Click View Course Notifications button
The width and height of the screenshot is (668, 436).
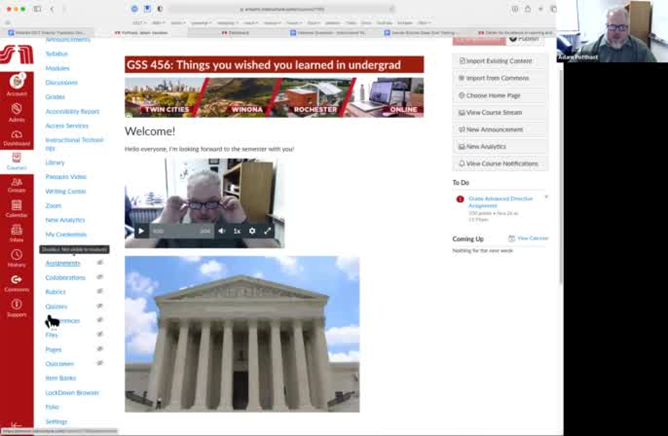pos(500,164)
